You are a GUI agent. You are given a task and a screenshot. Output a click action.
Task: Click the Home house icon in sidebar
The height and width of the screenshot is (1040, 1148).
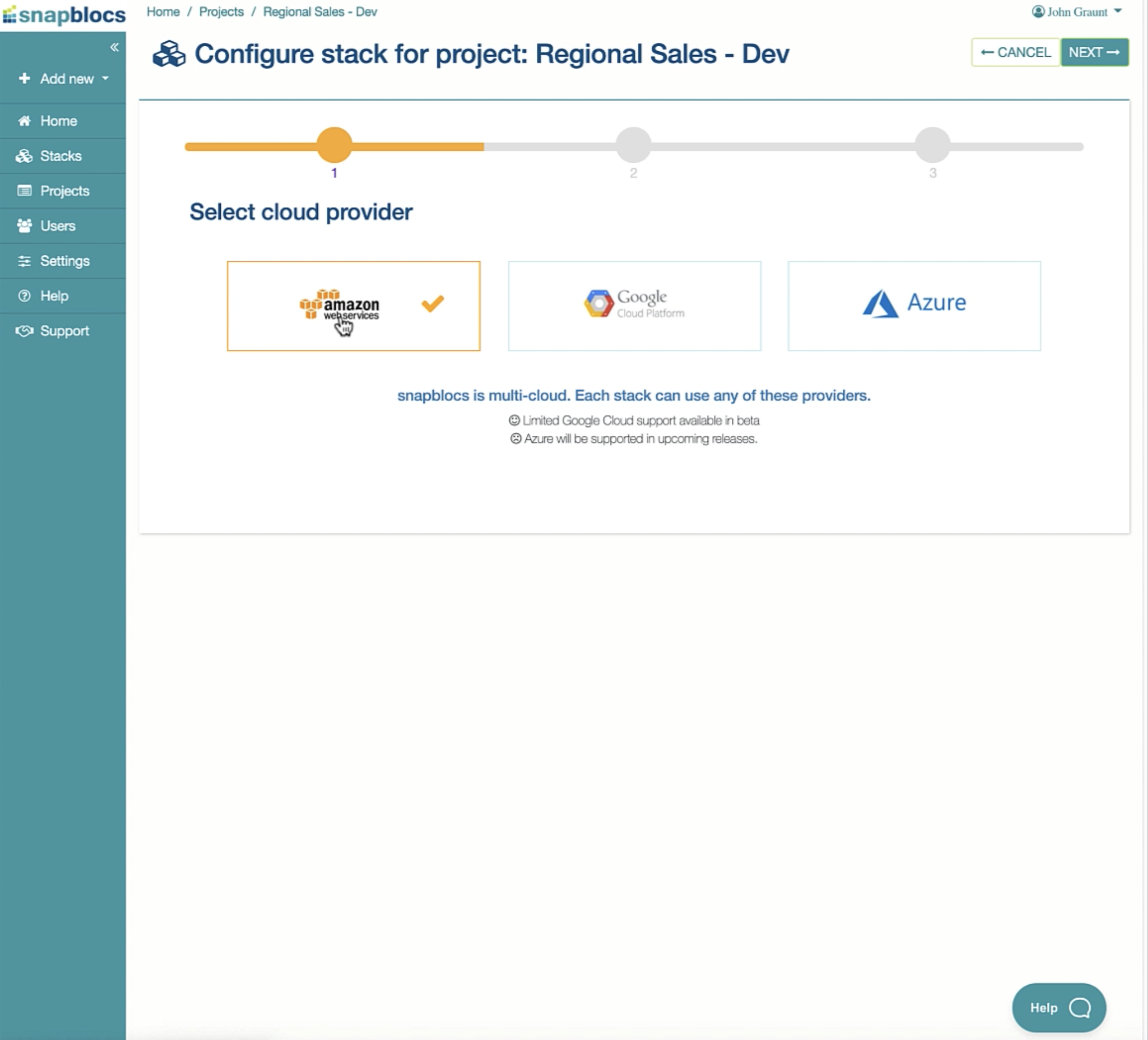click(24, 121)
